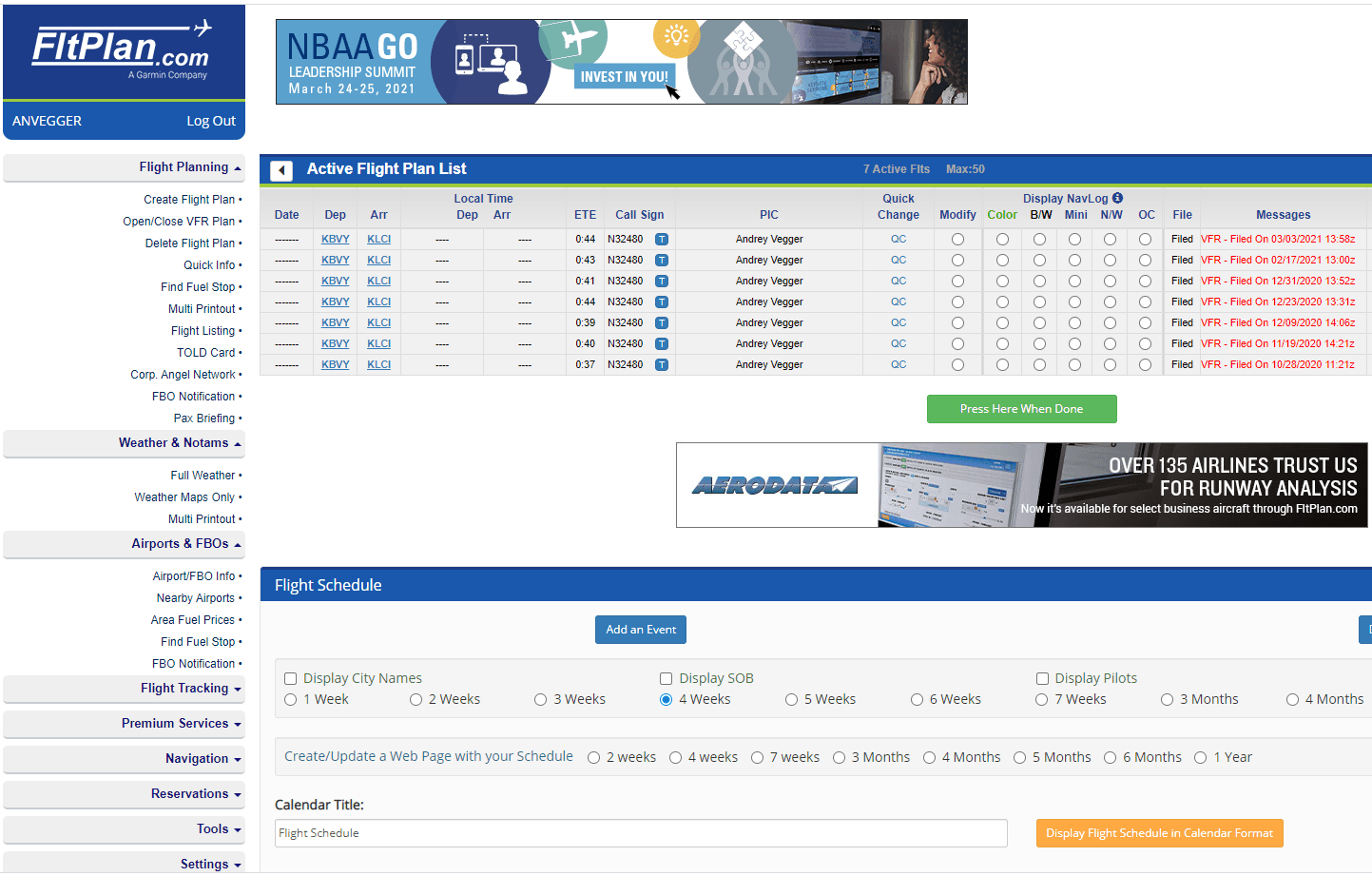
Task: Open Quick Info menu item
Action: [x=209, y=265]
